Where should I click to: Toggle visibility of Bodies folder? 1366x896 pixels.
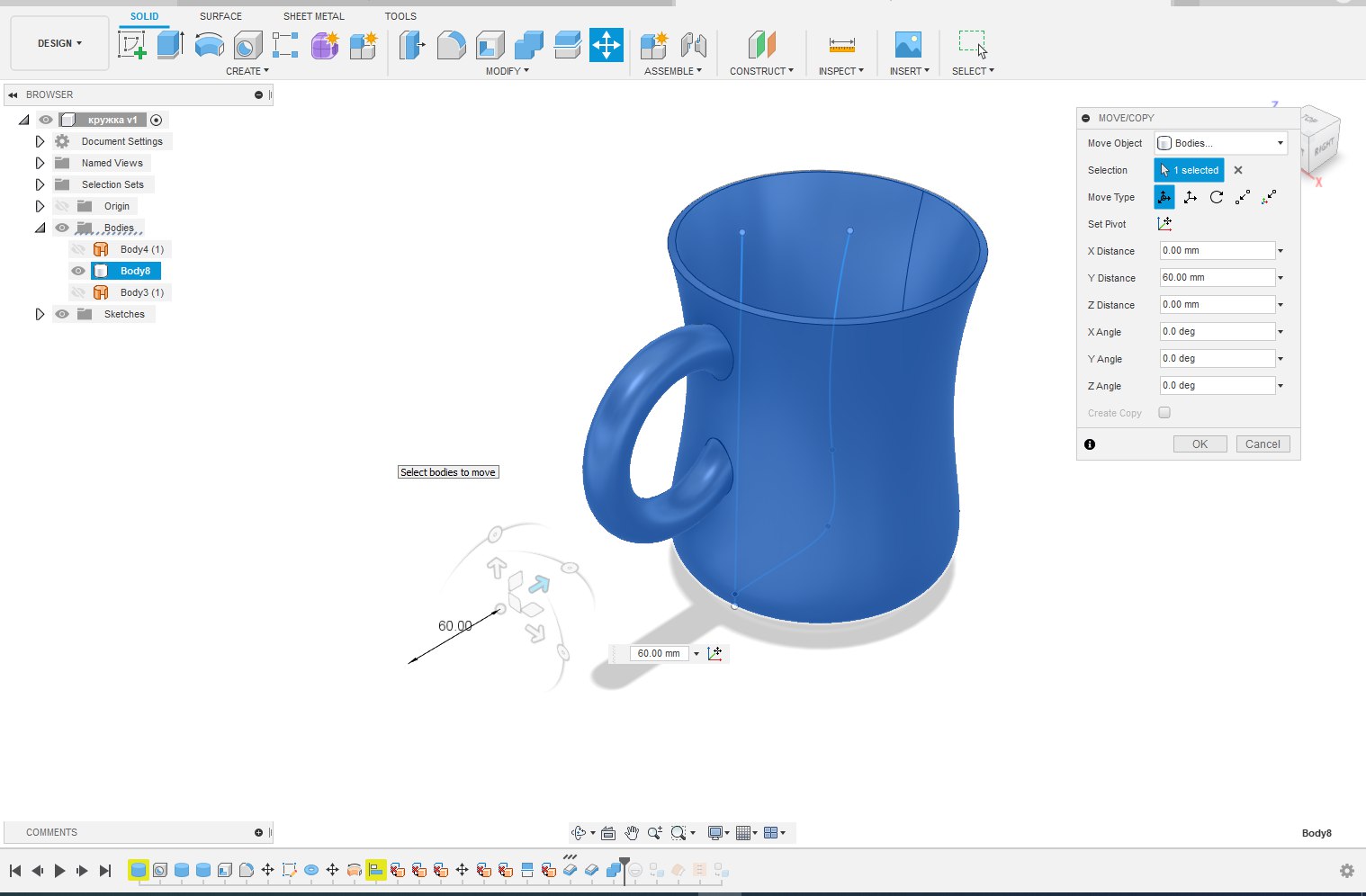pyautogui.click(x=62, y=228)
